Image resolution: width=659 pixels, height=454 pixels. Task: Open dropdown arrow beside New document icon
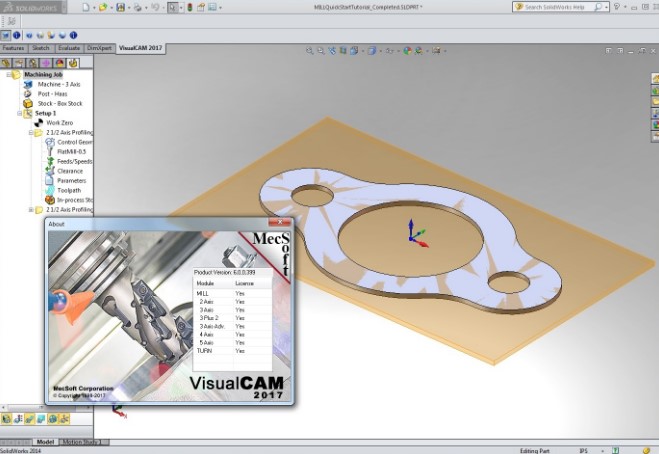pyautogui.click(x=94, y=8)
